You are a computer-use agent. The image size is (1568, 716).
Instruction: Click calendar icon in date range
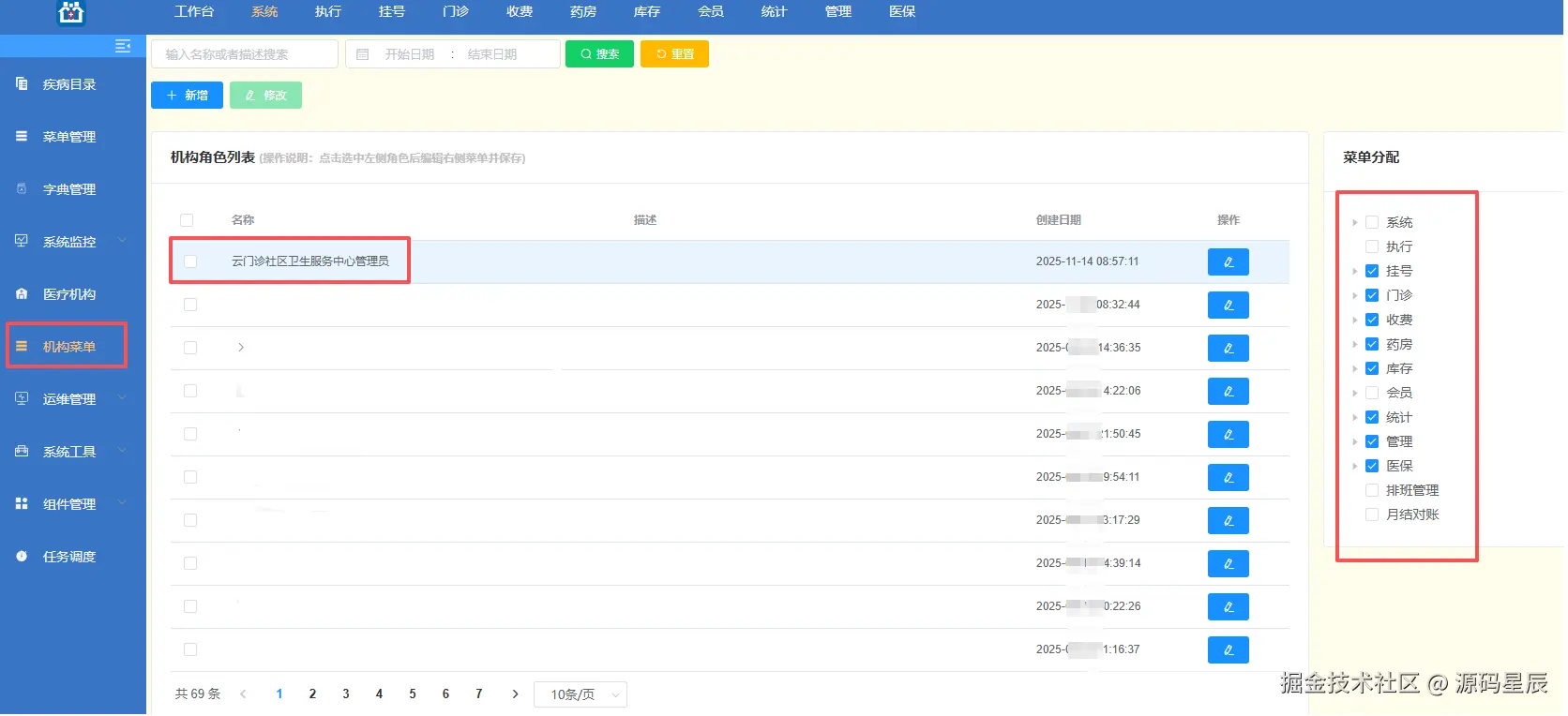coord(363,54)
